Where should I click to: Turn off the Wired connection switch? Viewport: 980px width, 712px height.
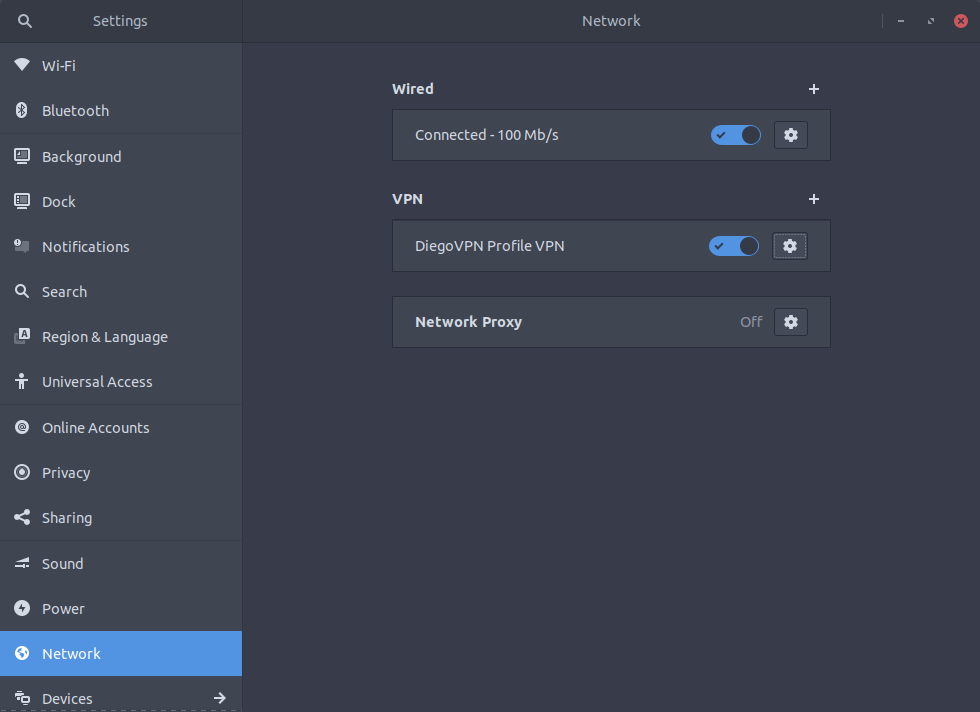(735, 135)
